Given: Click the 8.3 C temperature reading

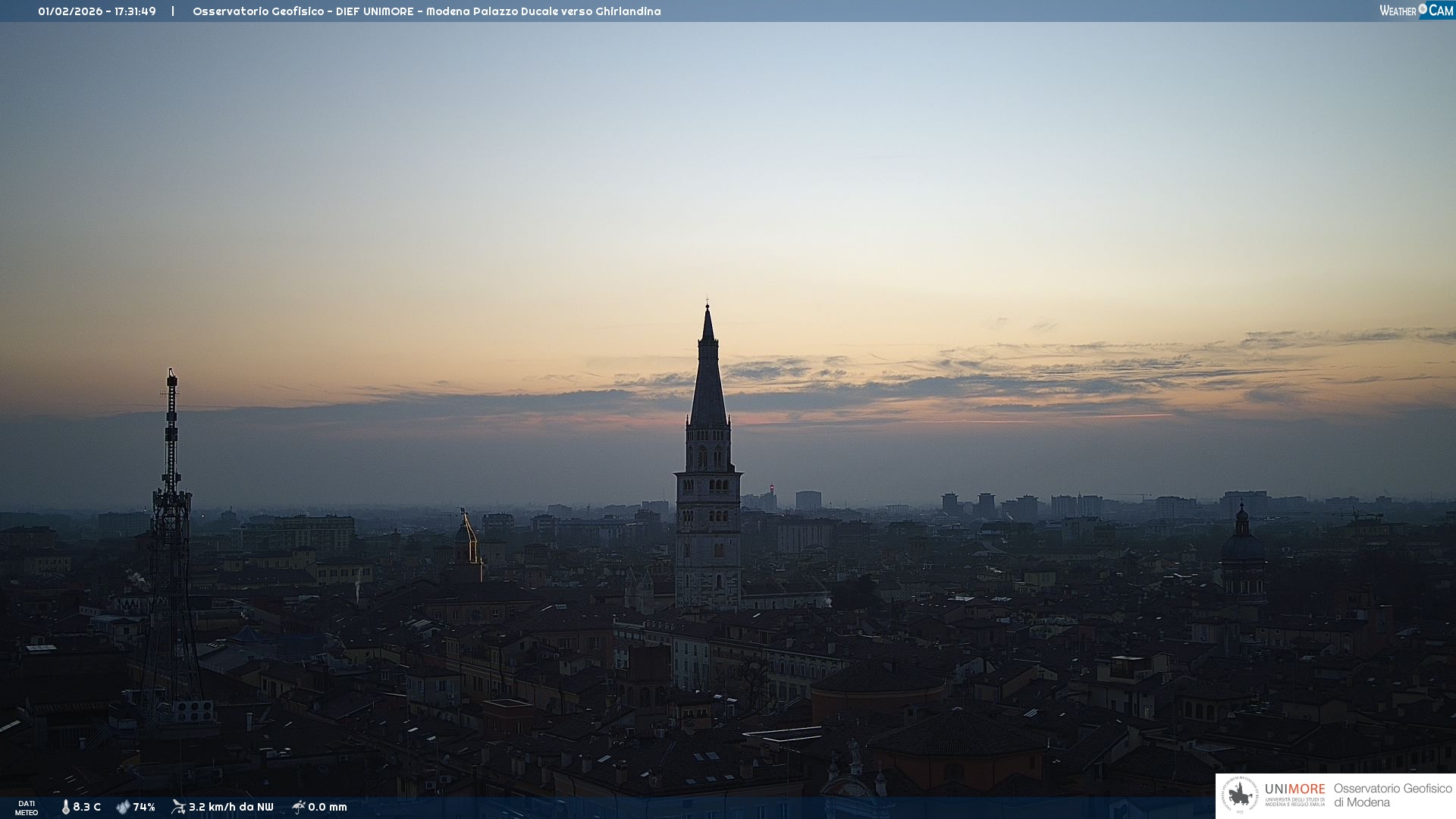Looking at the screenshot, I should coord(87,807).
